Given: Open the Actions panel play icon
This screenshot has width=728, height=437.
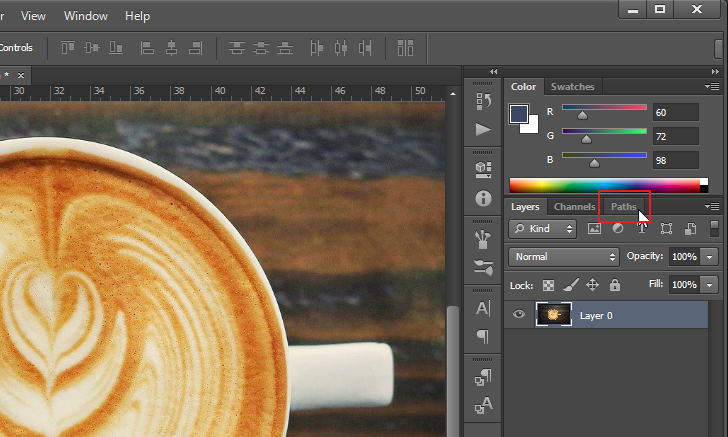Looking at the screenshot, I should pos(483,129).
